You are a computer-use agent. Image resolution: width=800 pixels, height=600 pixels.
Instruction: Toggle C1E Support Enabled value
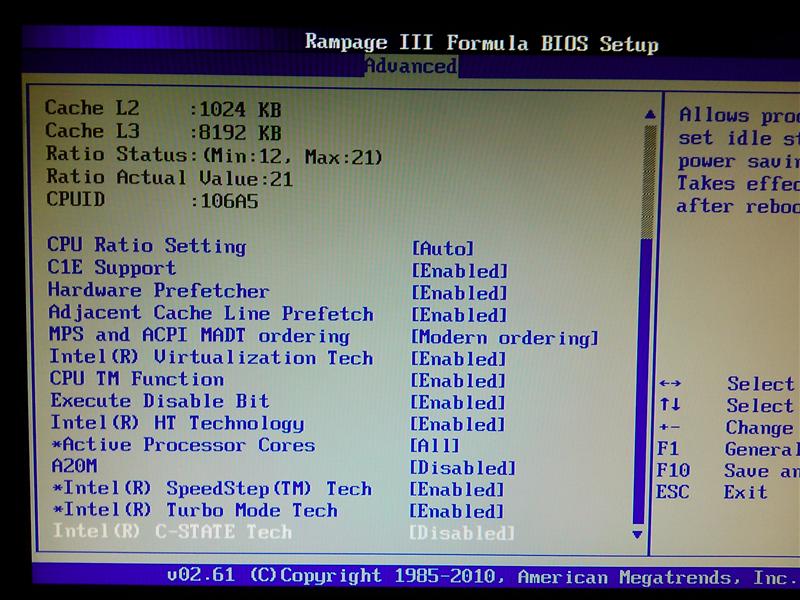[460, 271]
